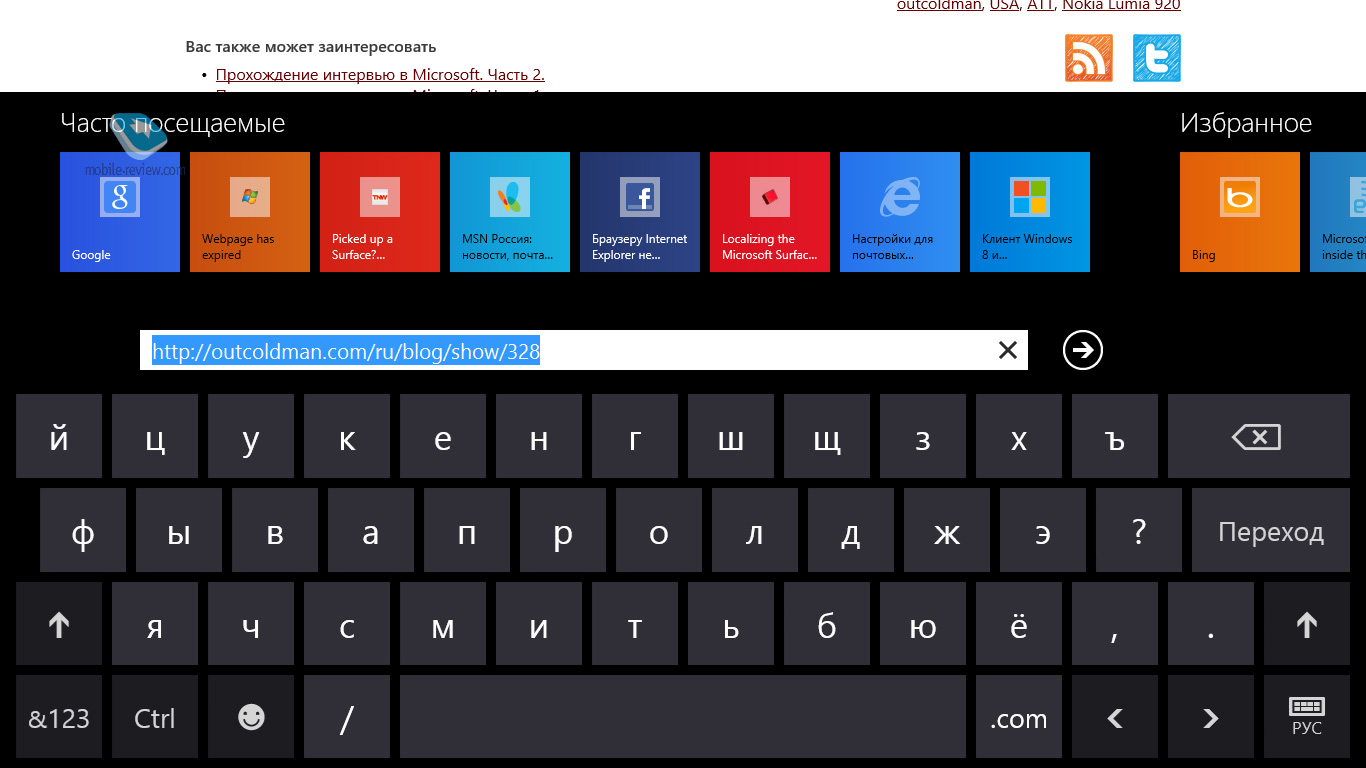Tap the .com key

coord(1019,718)
